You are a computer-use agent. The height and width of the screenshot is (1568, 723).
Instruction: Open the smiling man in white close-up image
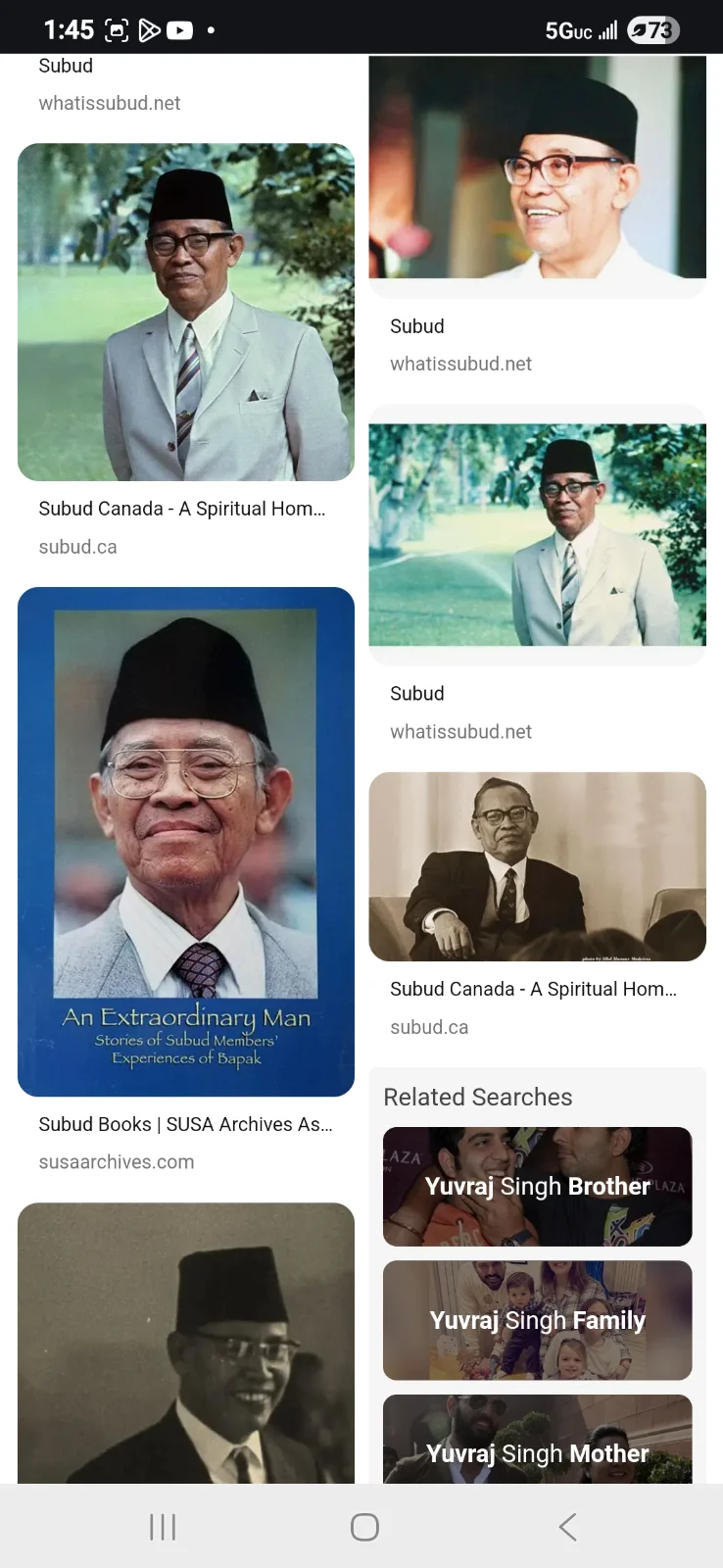[537, 167]
